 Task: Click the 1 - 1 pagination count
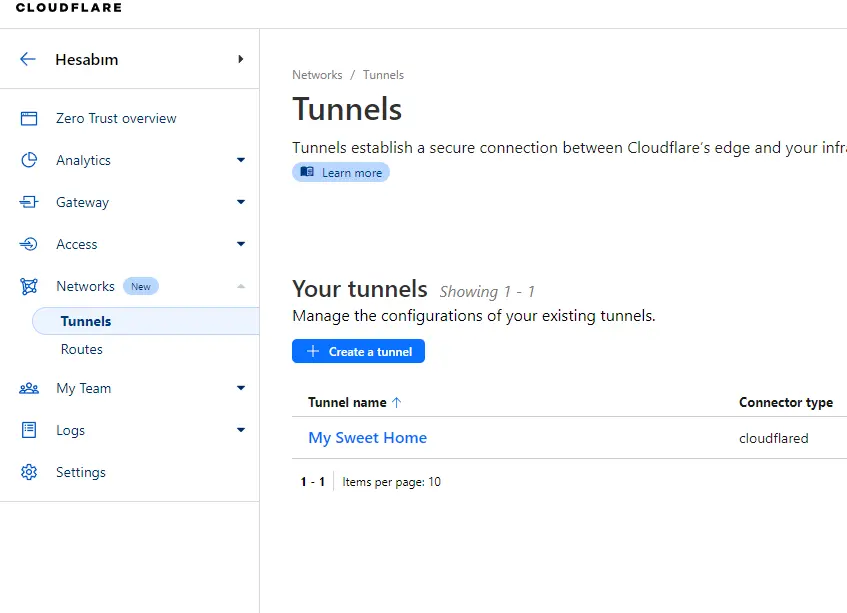[313, 482]
